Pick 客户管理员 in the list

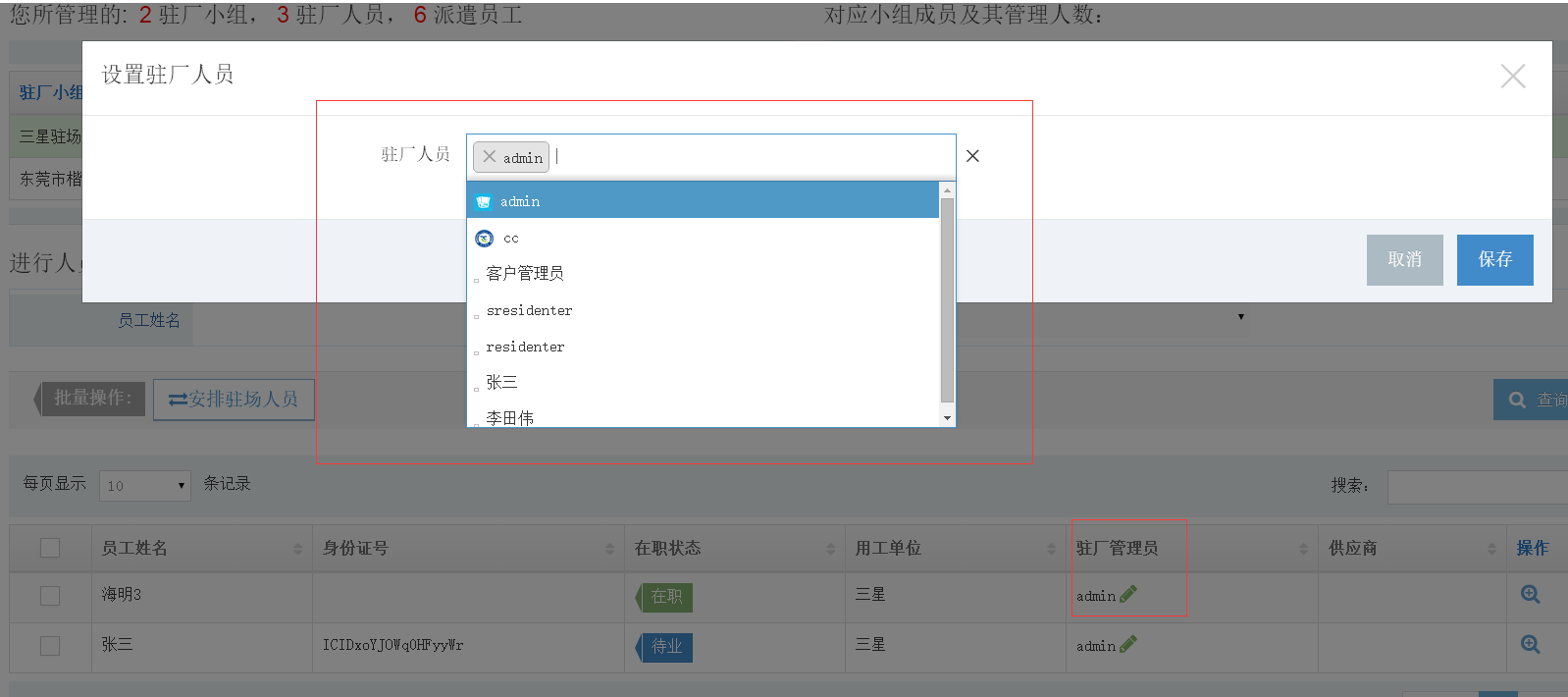click(703, 274)
